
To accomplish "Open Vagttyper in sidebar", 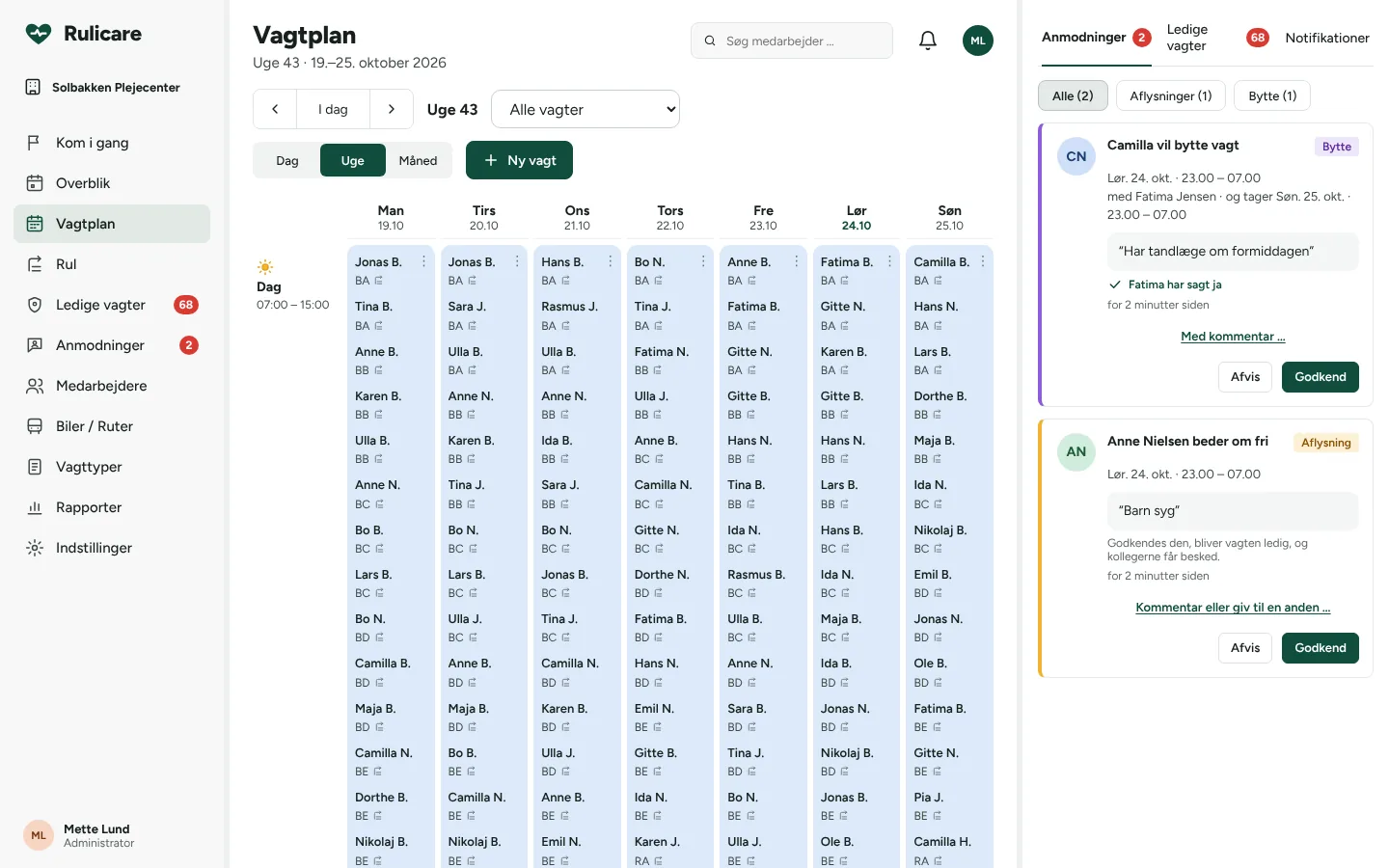I will point(112,467).
